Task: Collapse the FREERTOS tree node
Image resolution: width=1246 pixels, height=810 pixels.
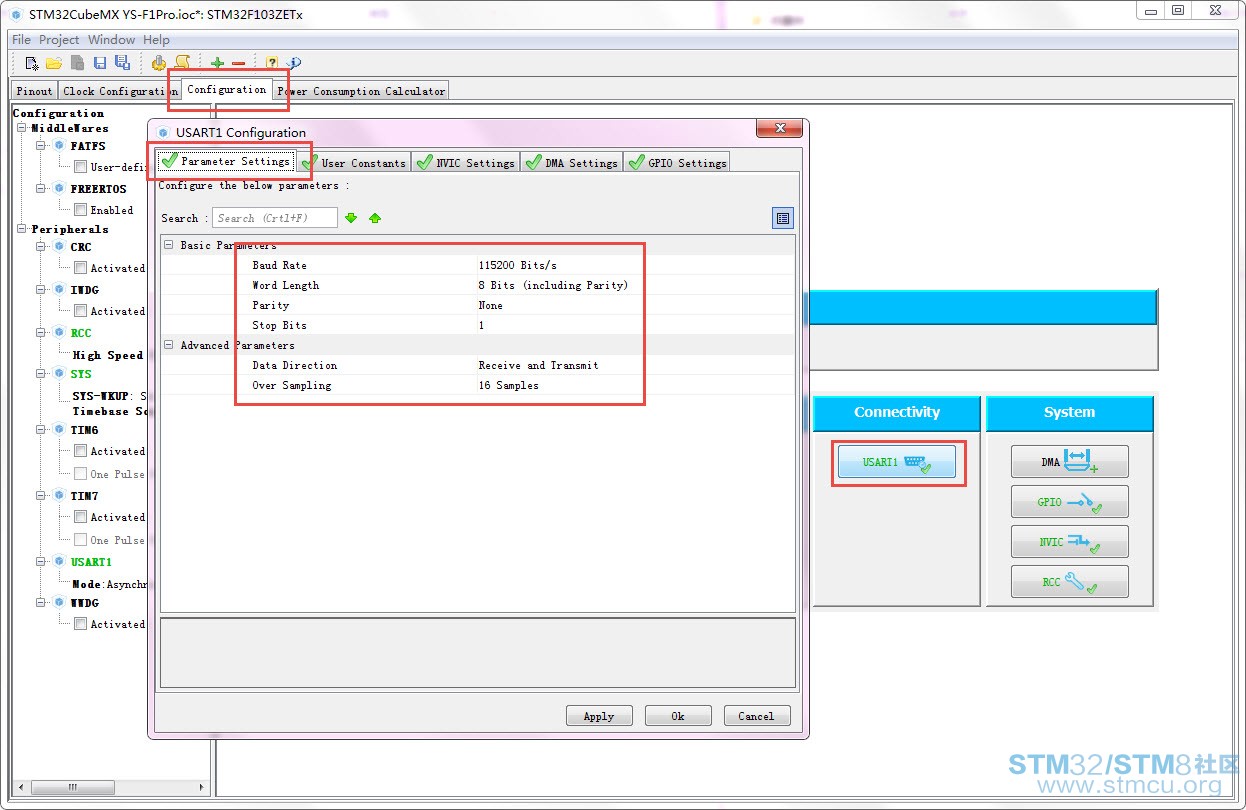Action: pyautogui.click(x=42, y=189)
